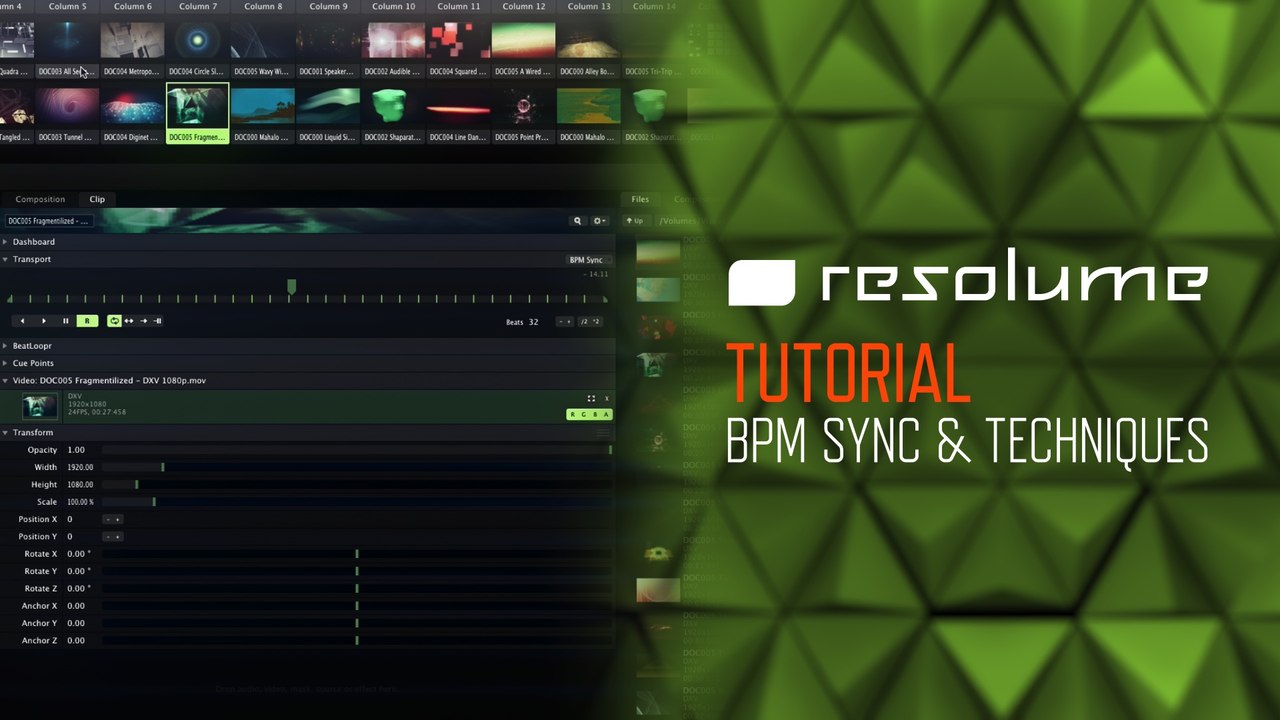The height and width of the screenshot is (720, 1280).
Task: Trigger the DOC003 Tunnel clip thumbnail
Action: click(68, 106)
